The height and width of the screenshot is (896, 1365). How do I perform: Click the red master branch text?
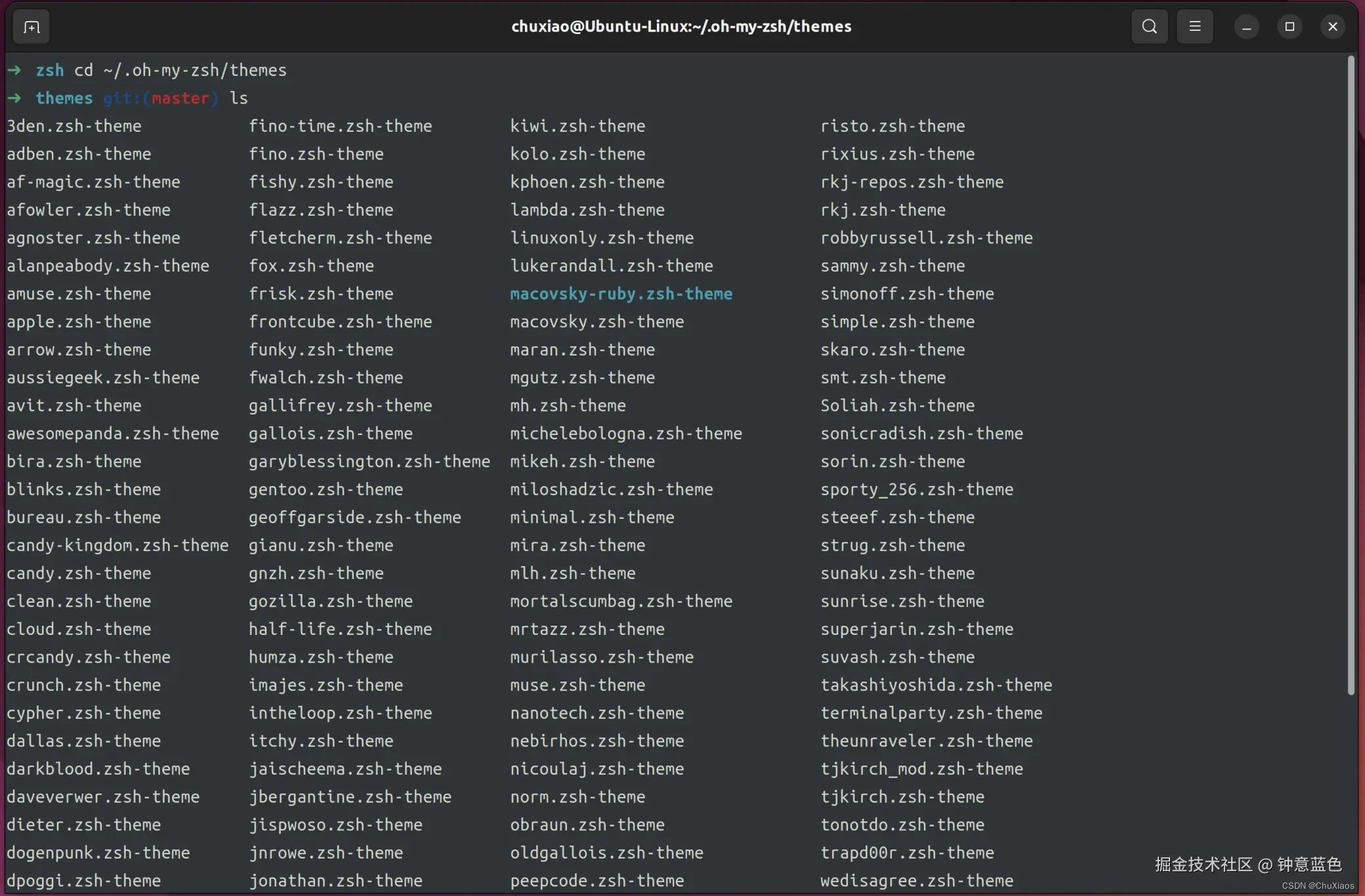click(x=180, y=98)
